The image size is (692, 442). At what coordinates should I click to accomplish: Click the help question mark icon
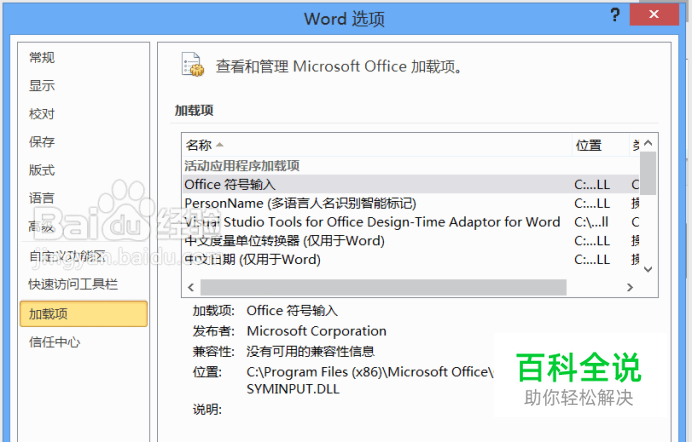pos(615,15)
